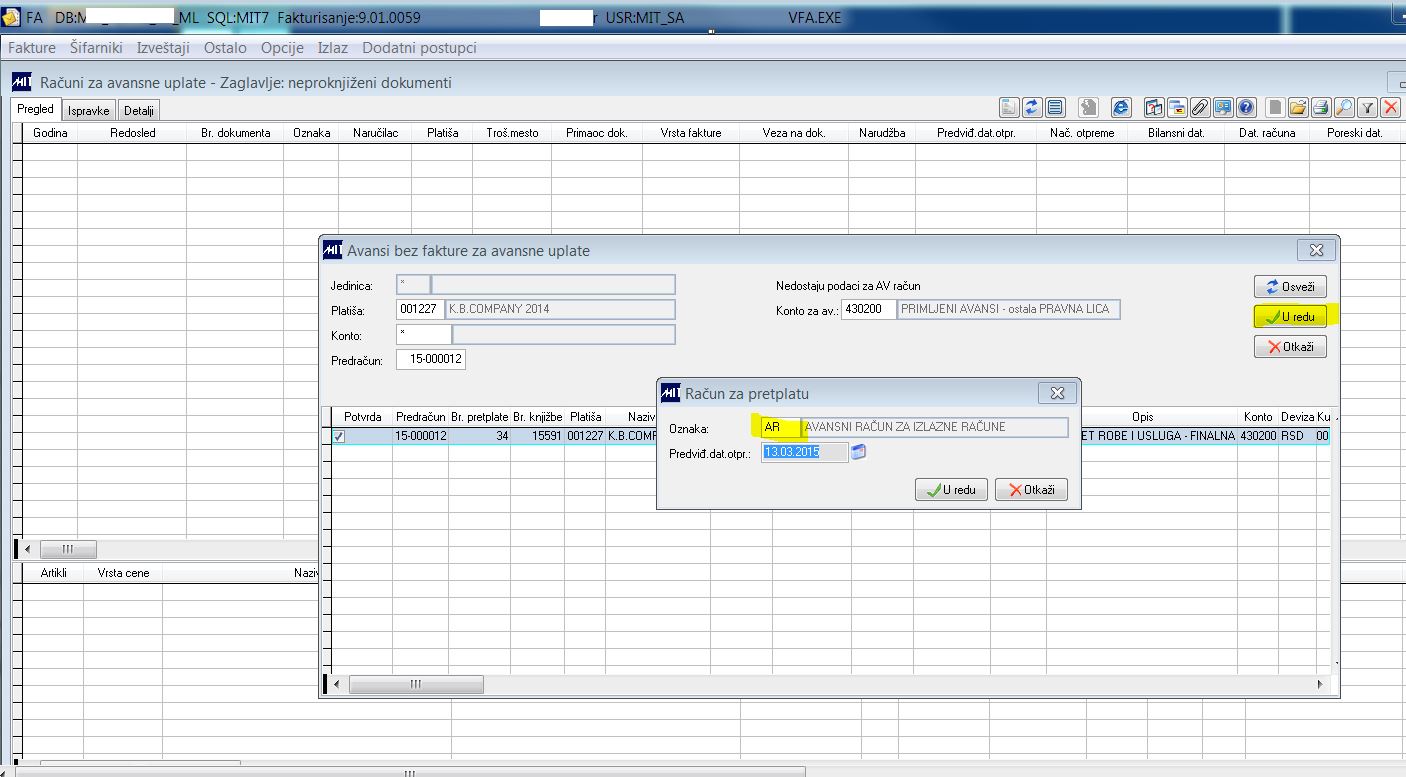Search with the magnifying glass icon
The width and height of the screenshot is (1406, 777).
(1344, 107)
